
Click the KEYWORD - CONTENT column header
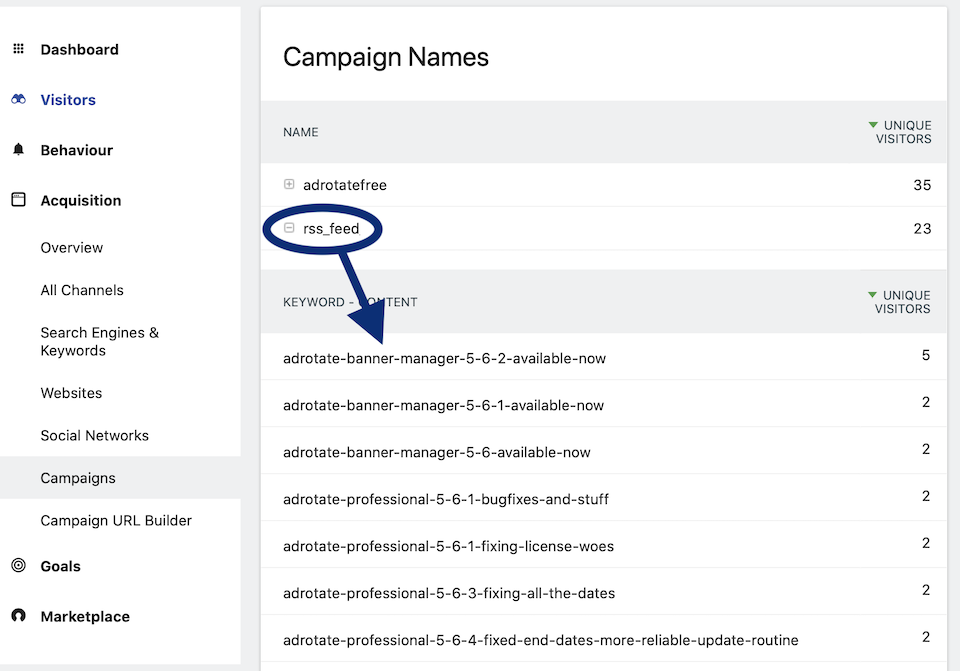point(350,302)
